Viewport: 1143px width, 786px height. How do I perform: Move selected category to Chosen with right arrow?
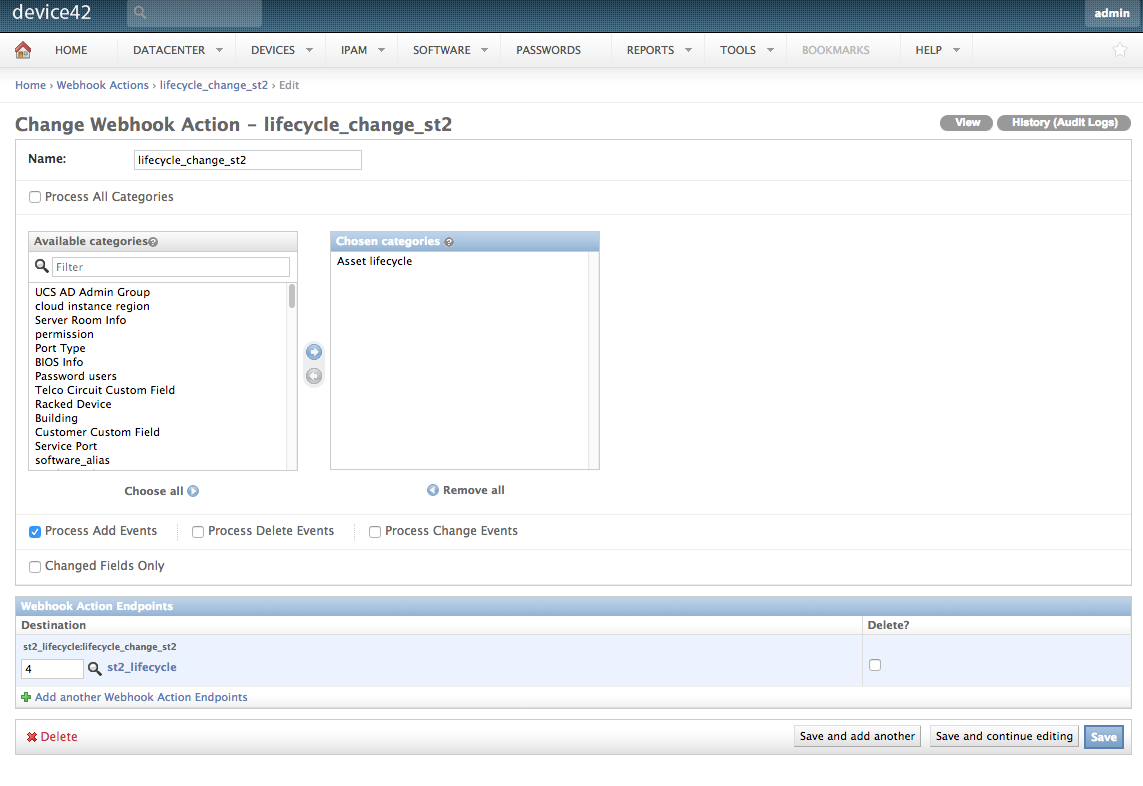[313, 352]
